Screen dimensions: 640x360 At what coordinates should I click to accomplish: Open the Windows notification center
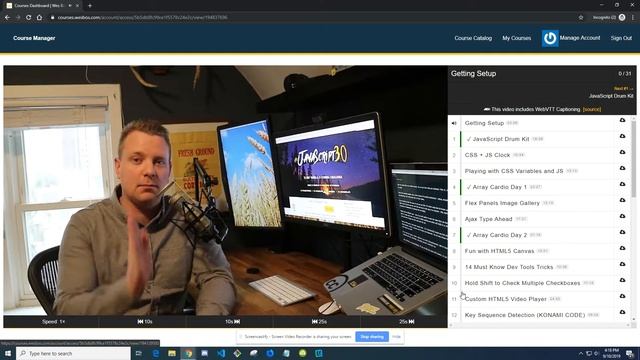(x=630, y=353)
